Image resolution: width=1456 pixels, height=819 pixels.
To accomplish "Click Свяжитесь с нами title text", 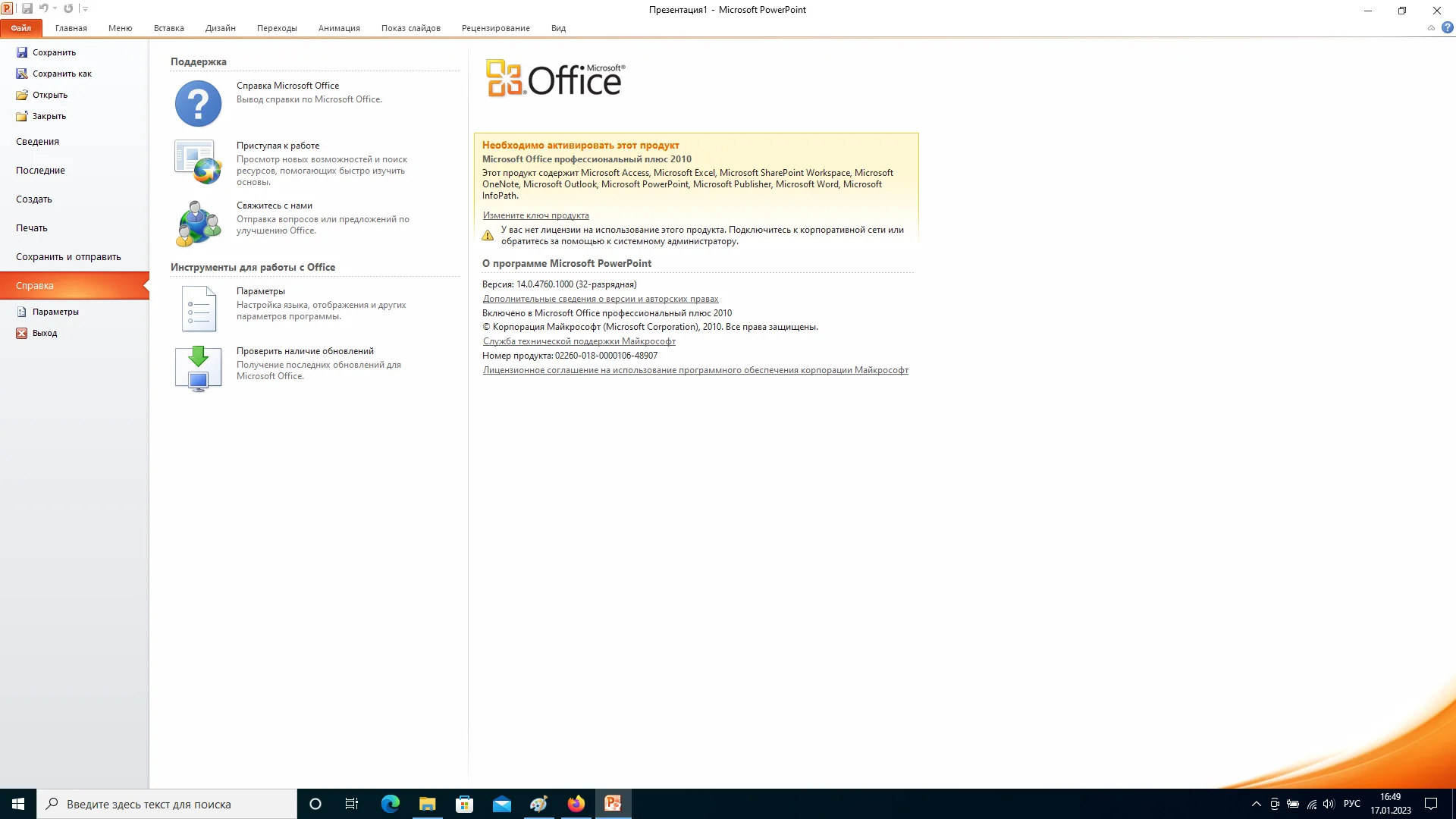I will [x=274, y=206].
